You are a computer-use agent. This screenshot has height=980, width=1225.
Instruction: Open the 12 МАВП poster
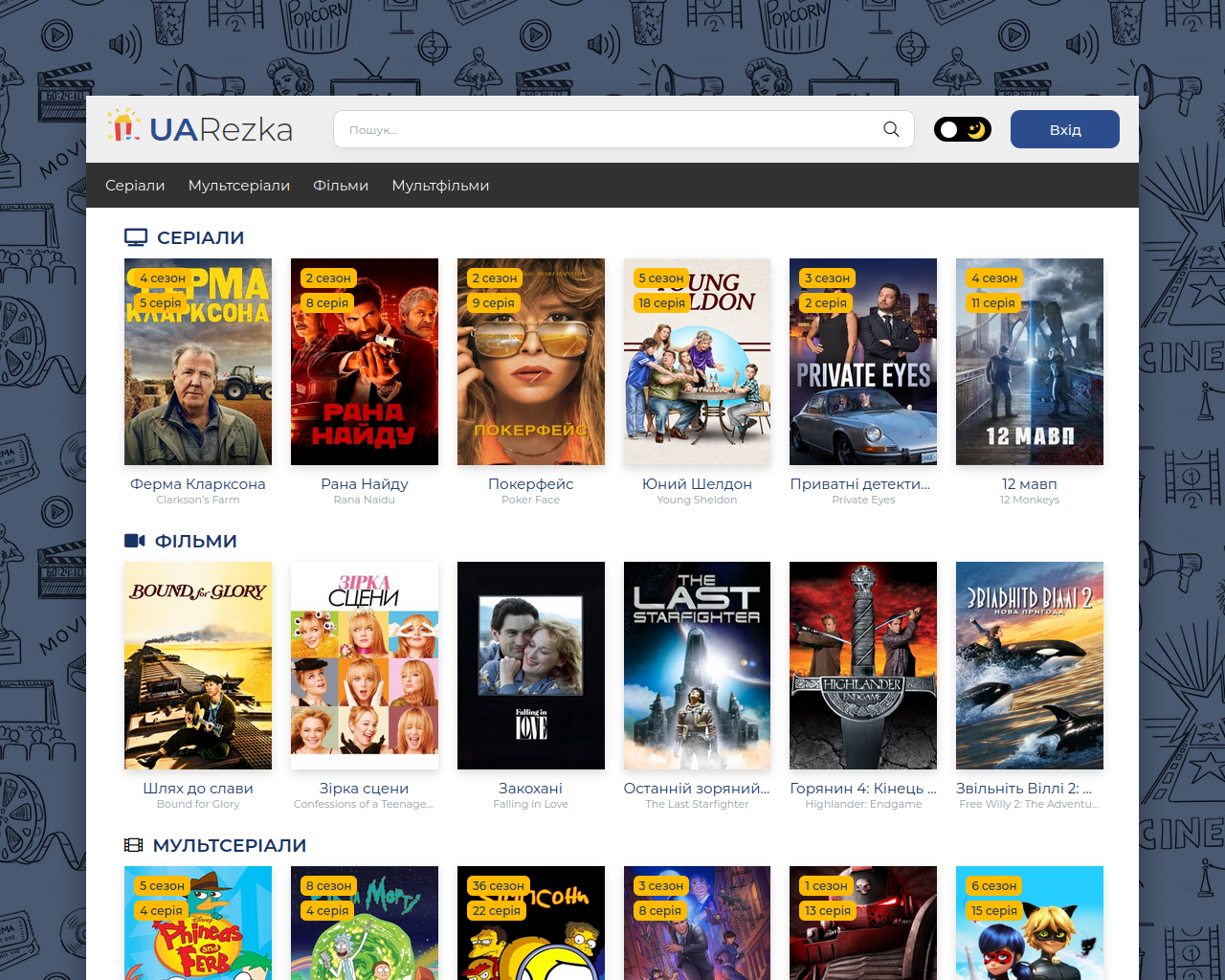point(1030,362)
